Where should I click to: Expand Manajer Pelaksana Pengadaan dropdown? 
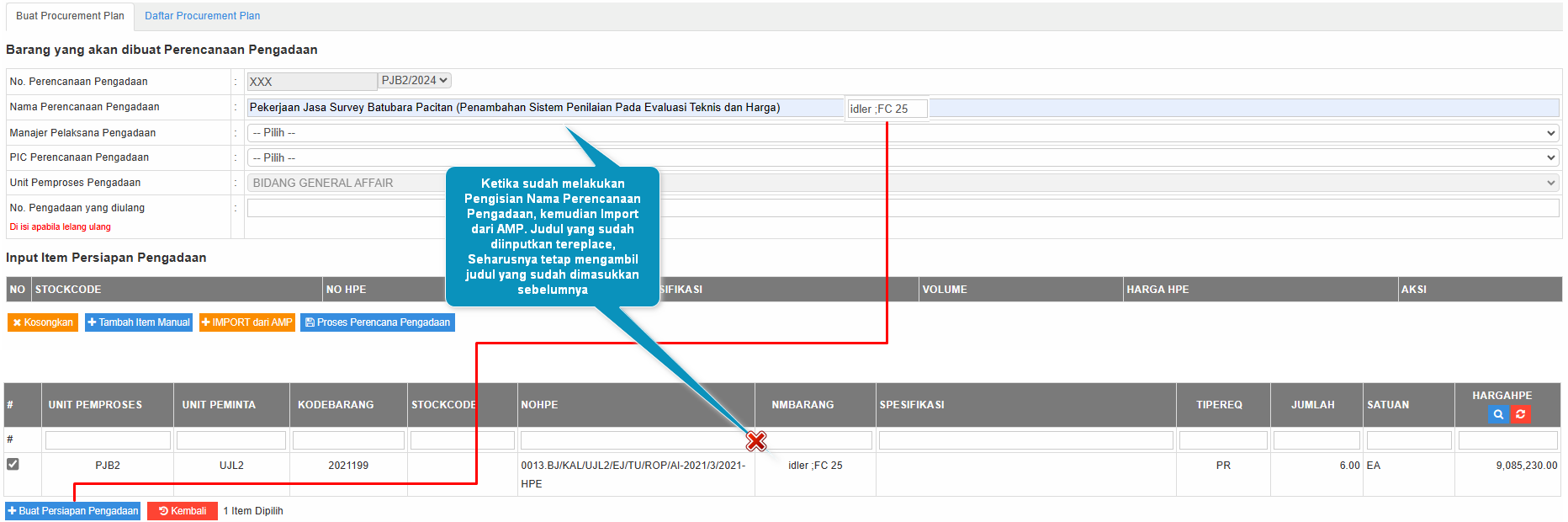902,133
